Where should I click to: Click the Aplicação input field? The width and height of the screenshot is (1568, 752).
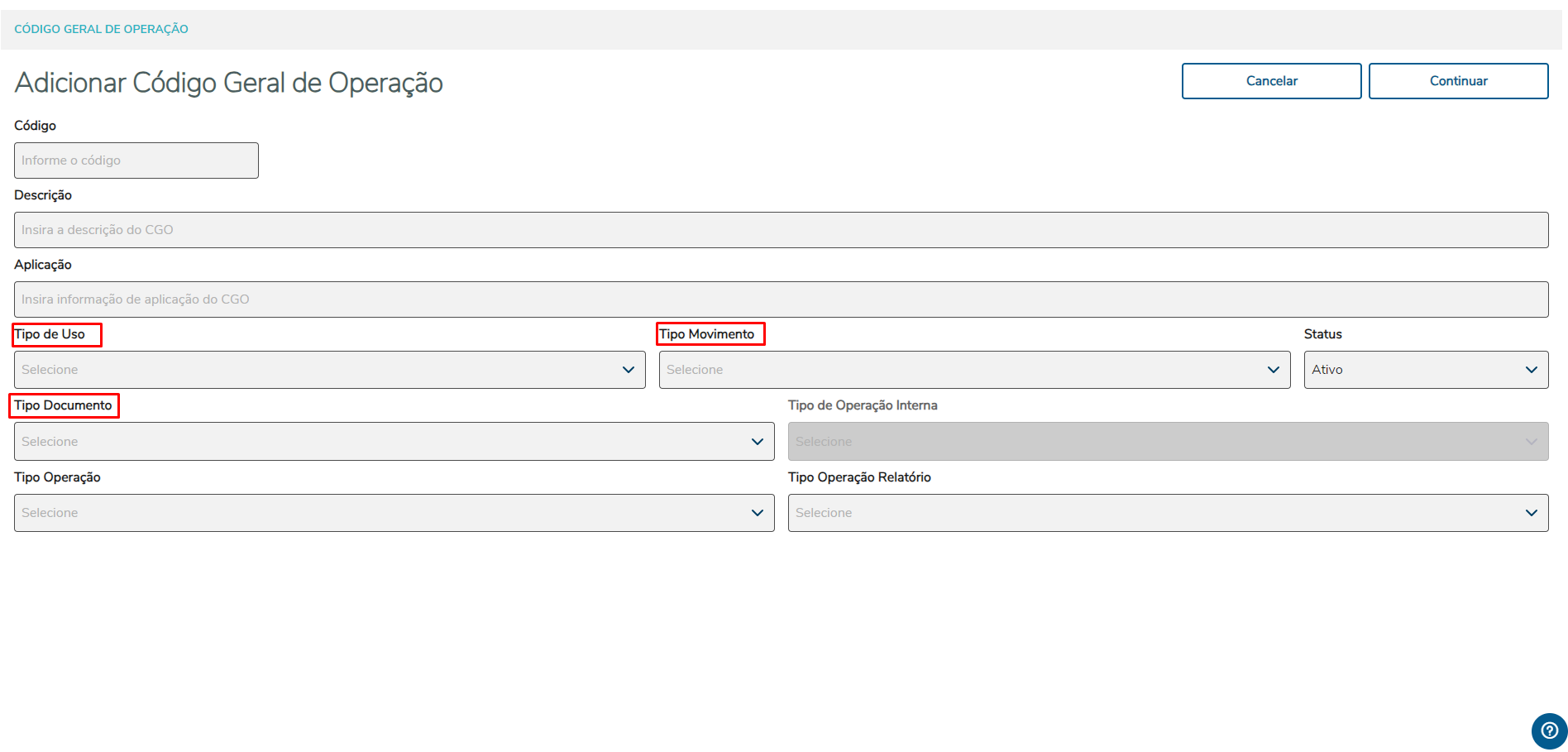point(781,299)
